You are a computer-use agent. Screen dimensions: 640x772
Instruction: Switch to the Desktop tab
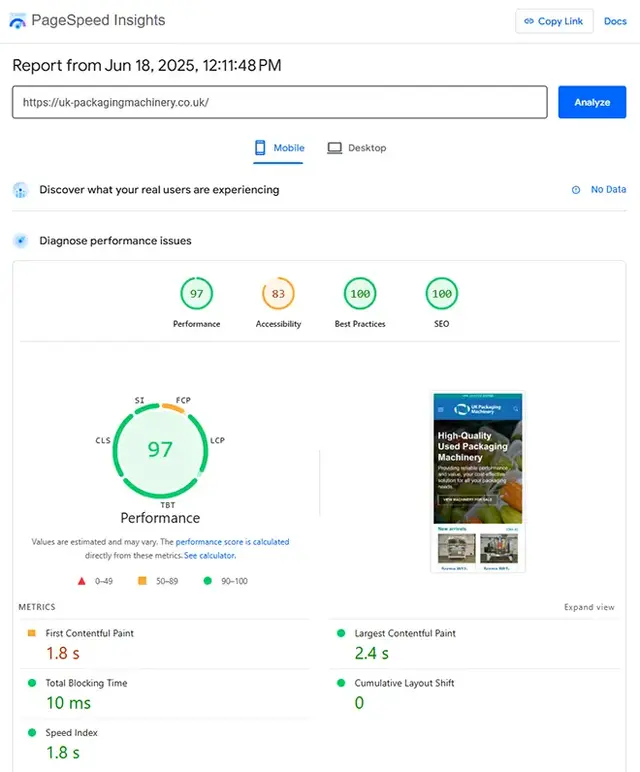coord(357,148)
